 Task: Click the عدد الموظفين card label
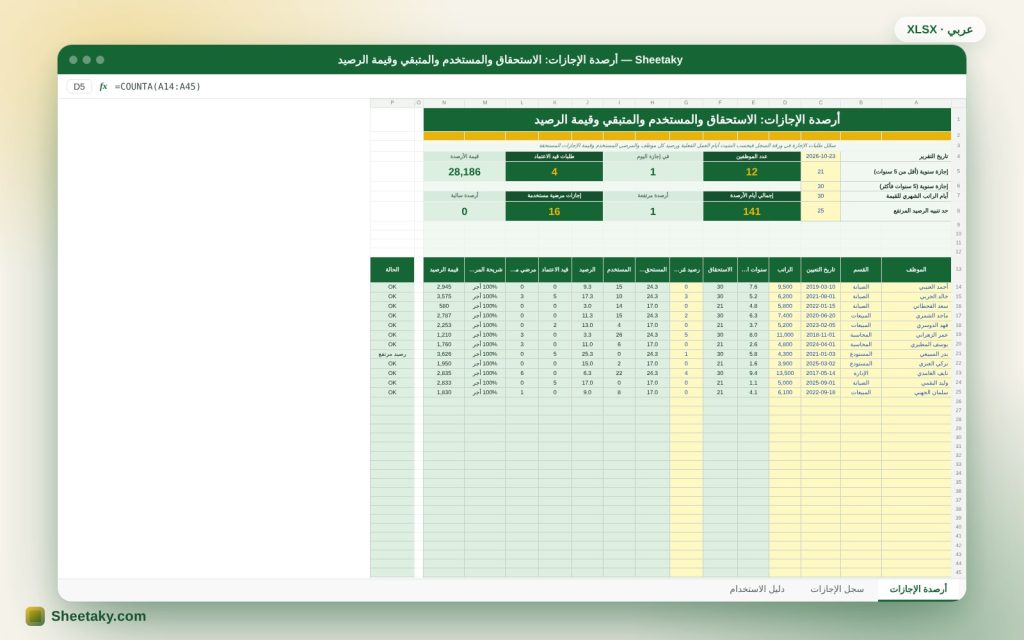(752, 157)
